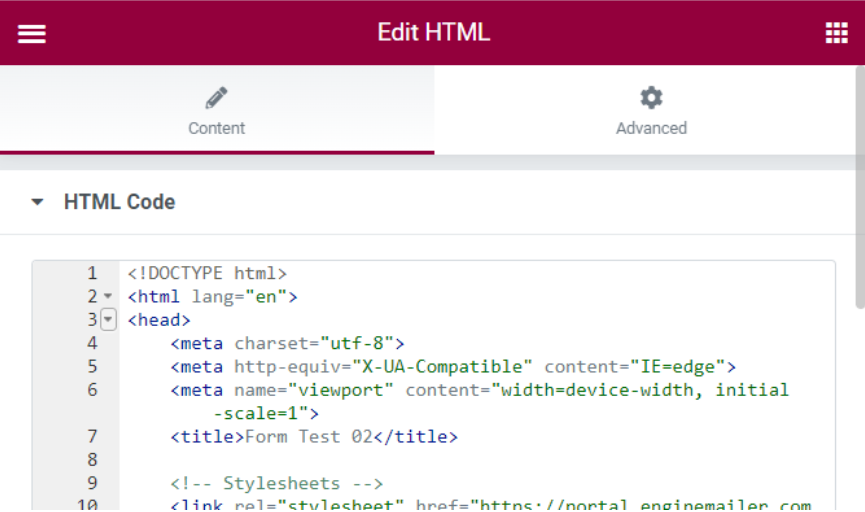Click the pencil icon above Content
The height and width of the screenshot is (512, 865).
tap(216, 98)
